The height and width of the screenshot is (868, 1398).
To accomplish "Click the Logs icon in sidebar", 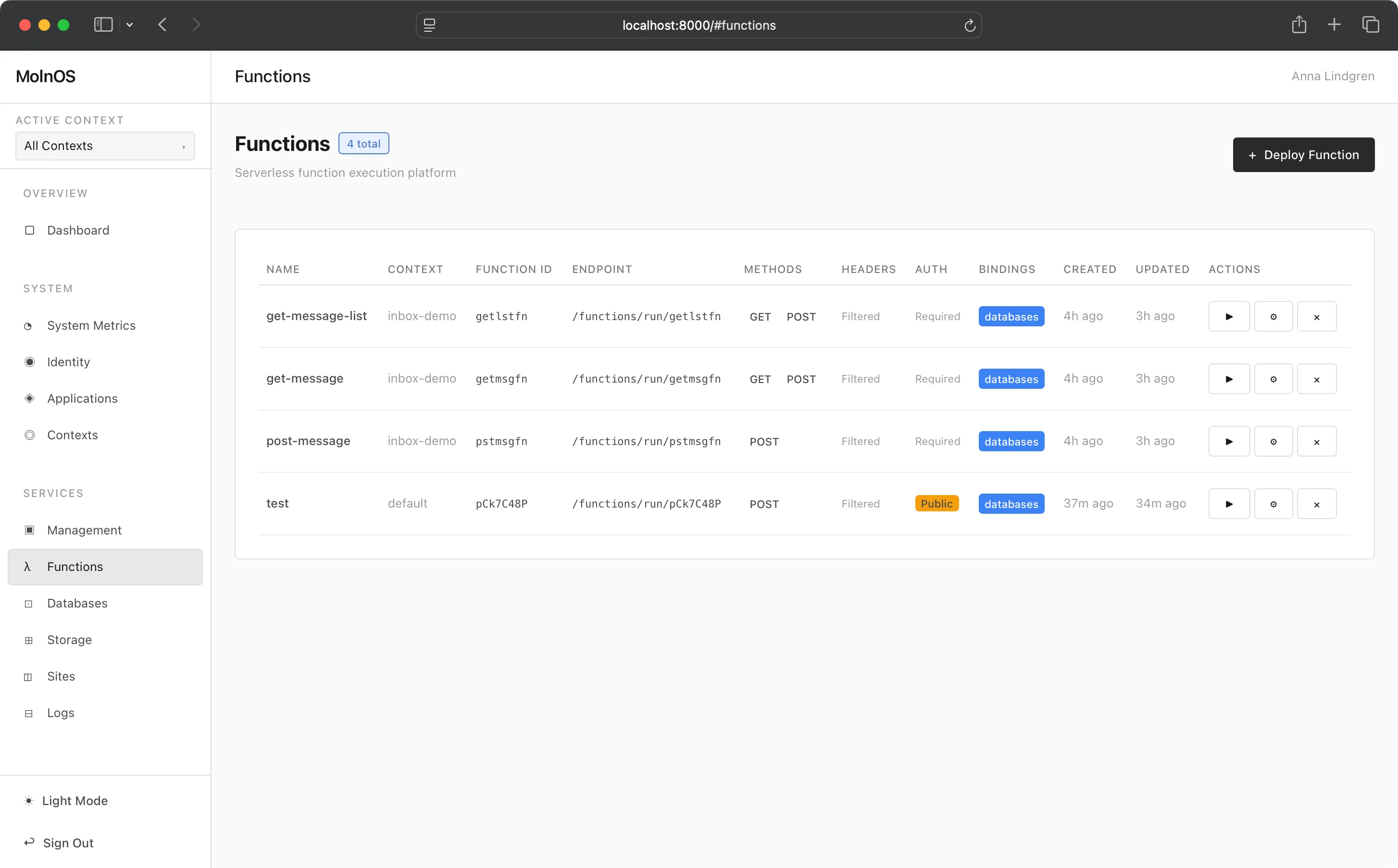I will pyautogui.click(x=29, y=713).
